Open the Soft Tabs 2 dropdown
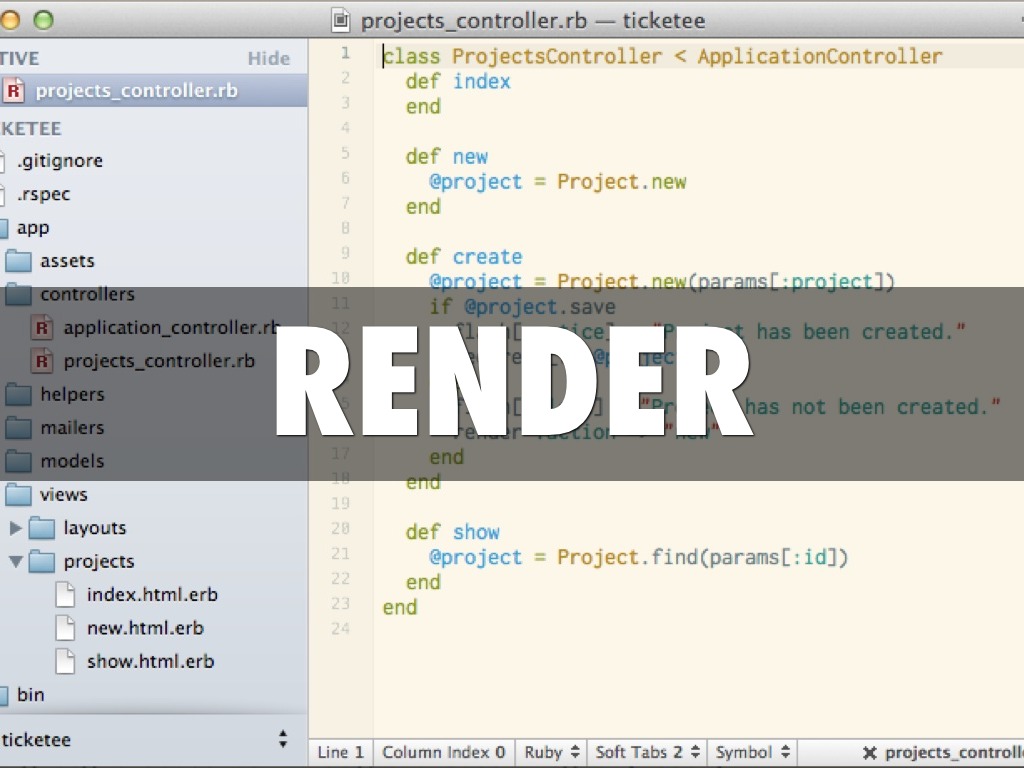The image size is (1024, 768). (x=648, y=752)
